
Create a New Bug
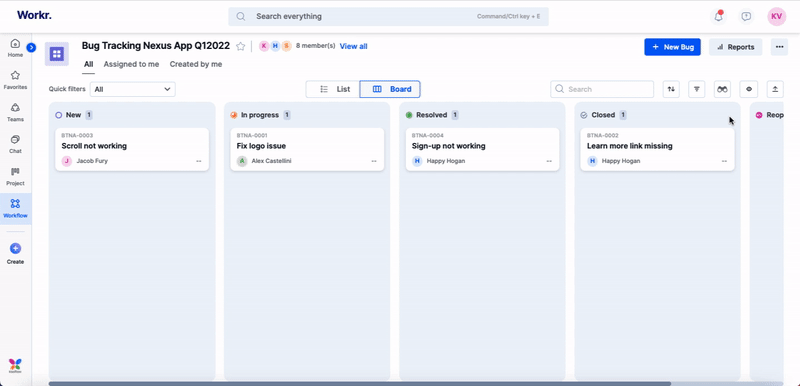(672, 47)
